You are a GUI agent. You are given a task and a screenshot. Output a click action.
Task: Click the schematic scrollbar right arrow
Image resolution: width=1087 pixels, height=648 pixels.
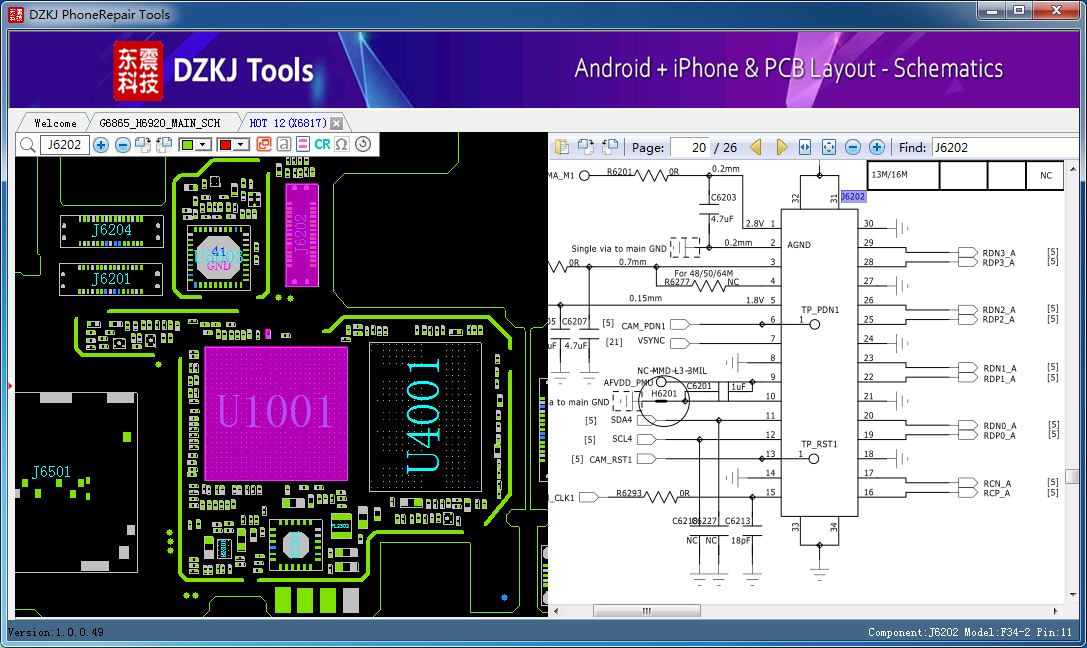[x=1055, y=611]
